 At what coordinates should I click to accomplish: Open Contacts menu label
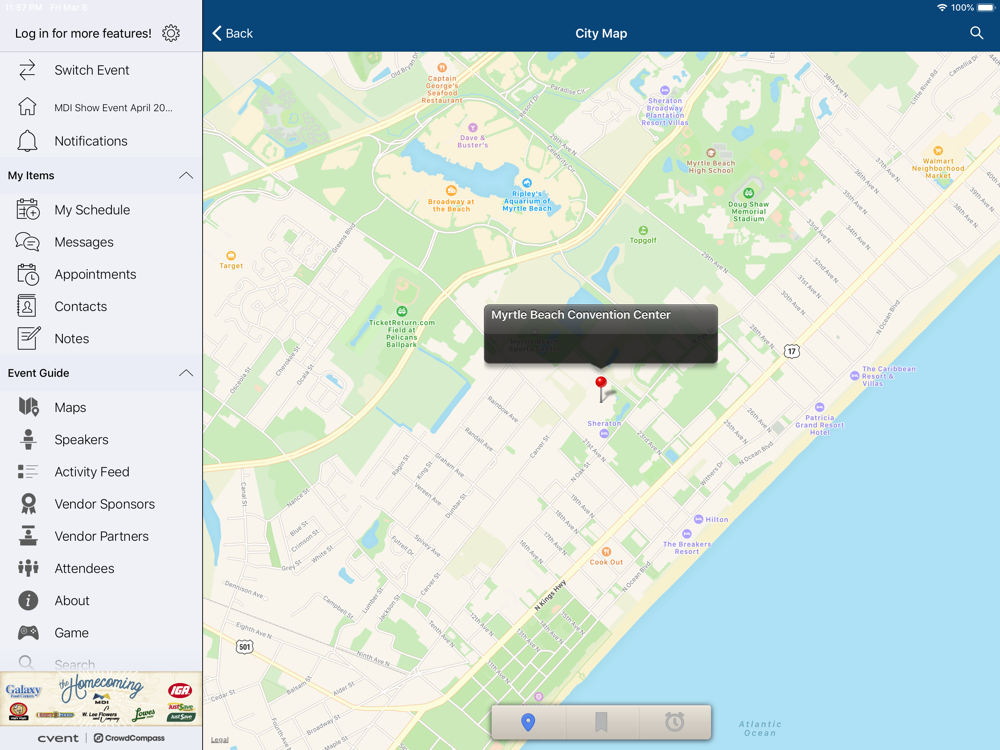pos(80,307)
